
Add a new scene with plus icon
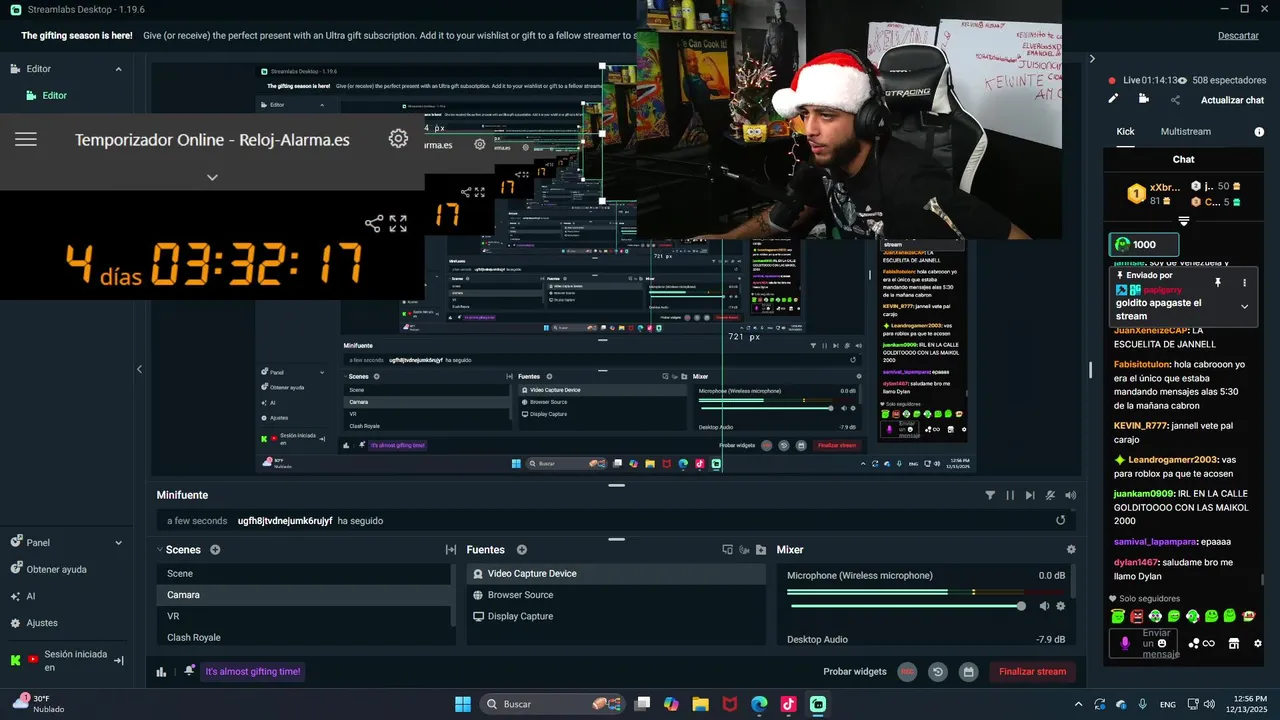point(215,550)
